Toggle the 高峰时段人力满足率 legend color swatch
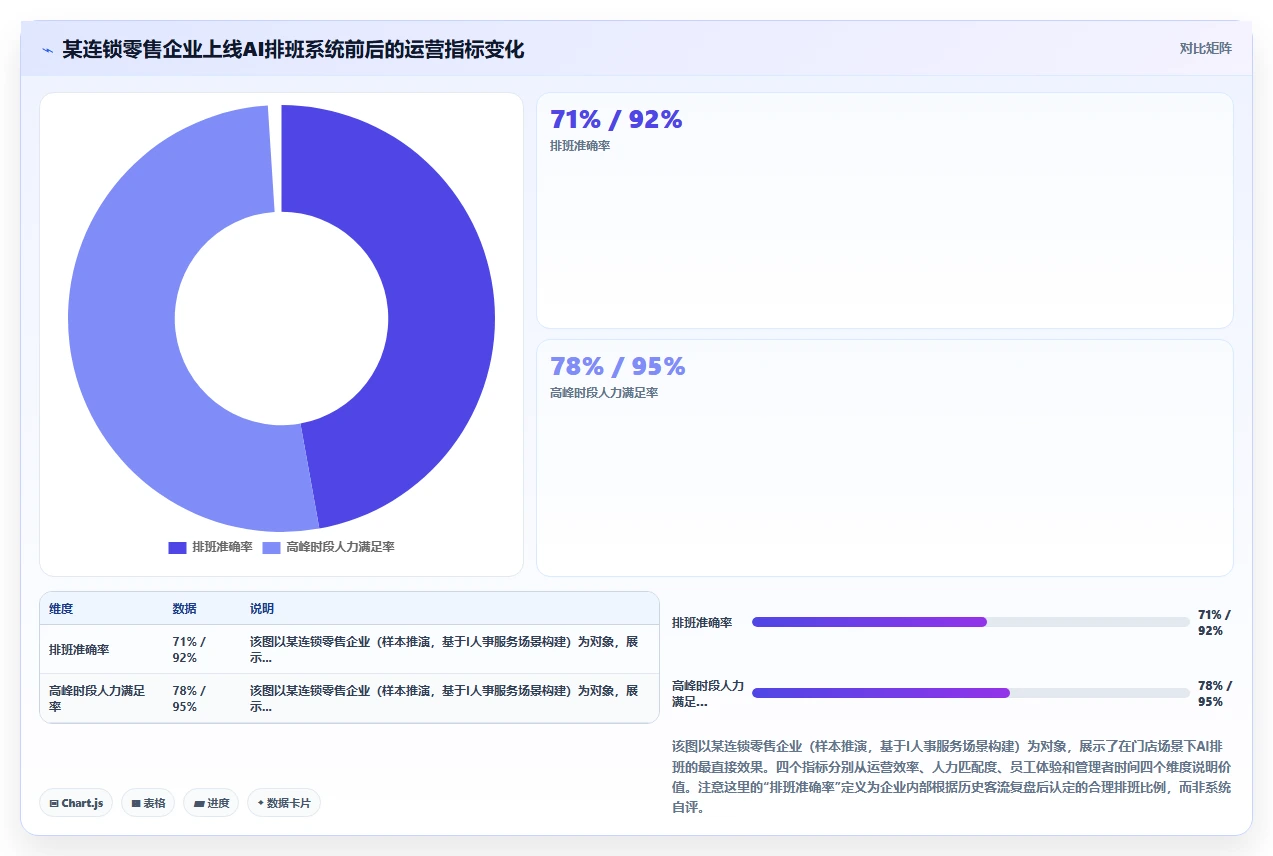The image size is (1273, 856). tap(271, 547)
